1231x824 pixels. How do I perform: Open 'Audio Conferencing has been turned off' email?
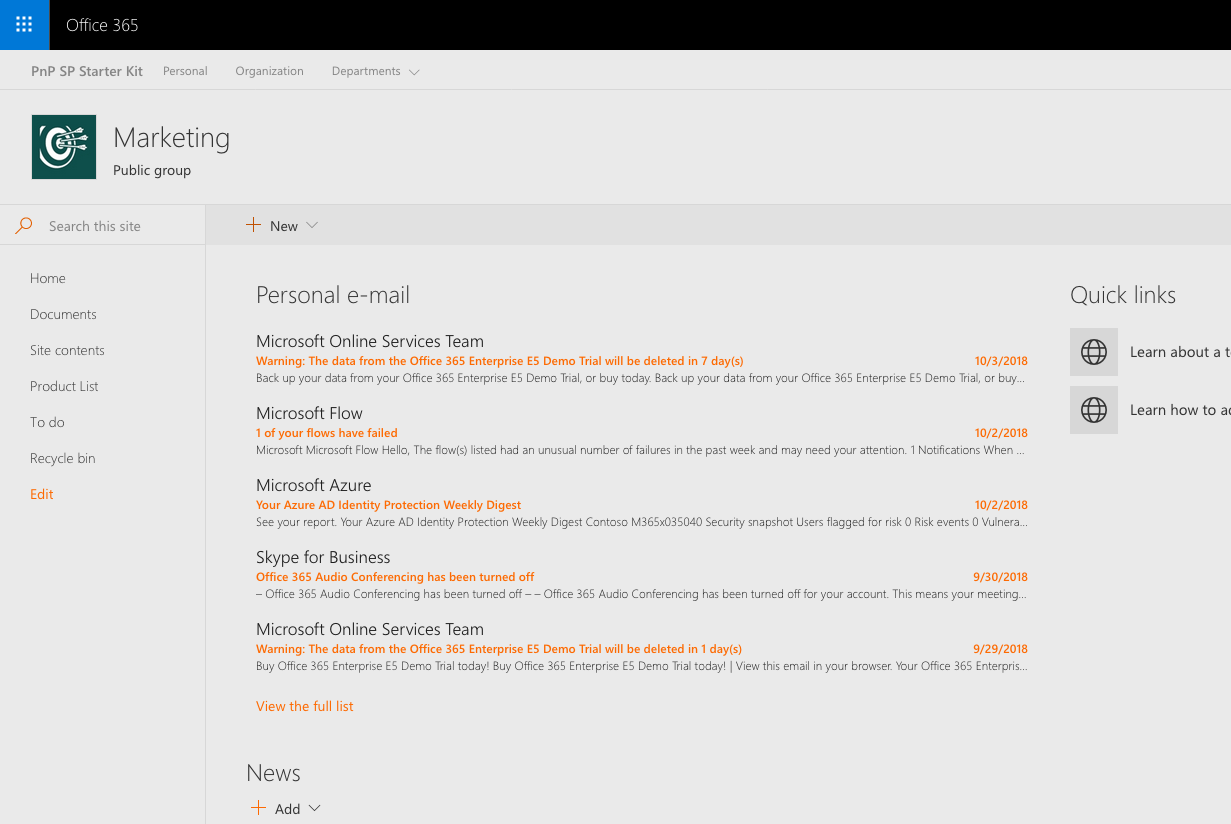(x=395, y=577)
